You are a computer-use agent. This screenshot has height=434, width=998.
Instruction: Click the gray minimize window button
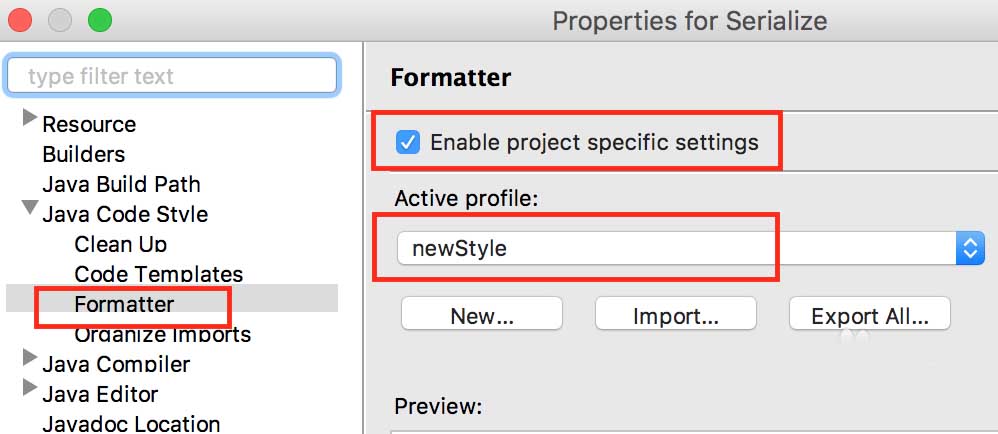point(60,19)
